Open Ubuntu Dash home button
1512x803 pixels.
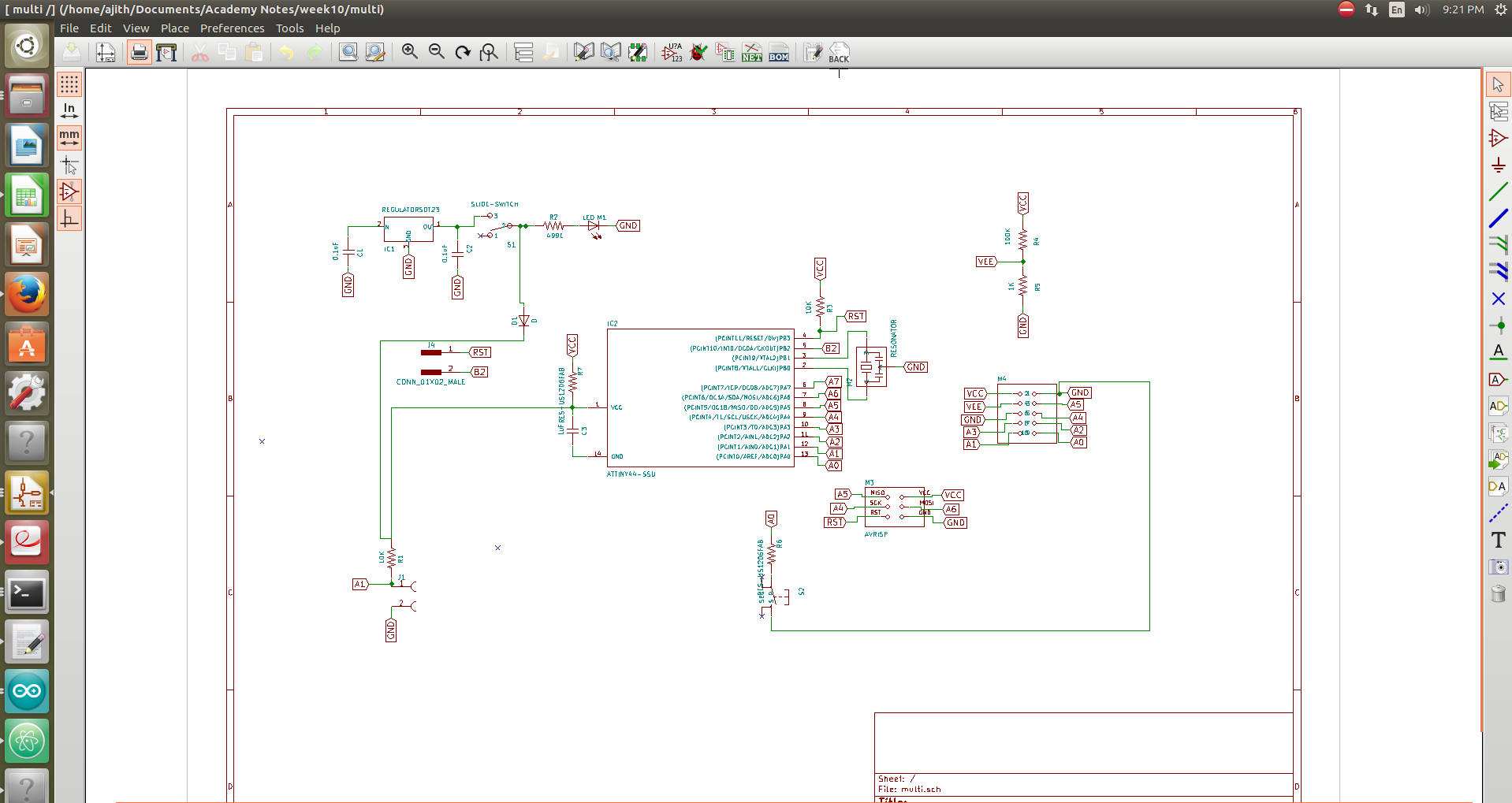[x=27, y=46]
